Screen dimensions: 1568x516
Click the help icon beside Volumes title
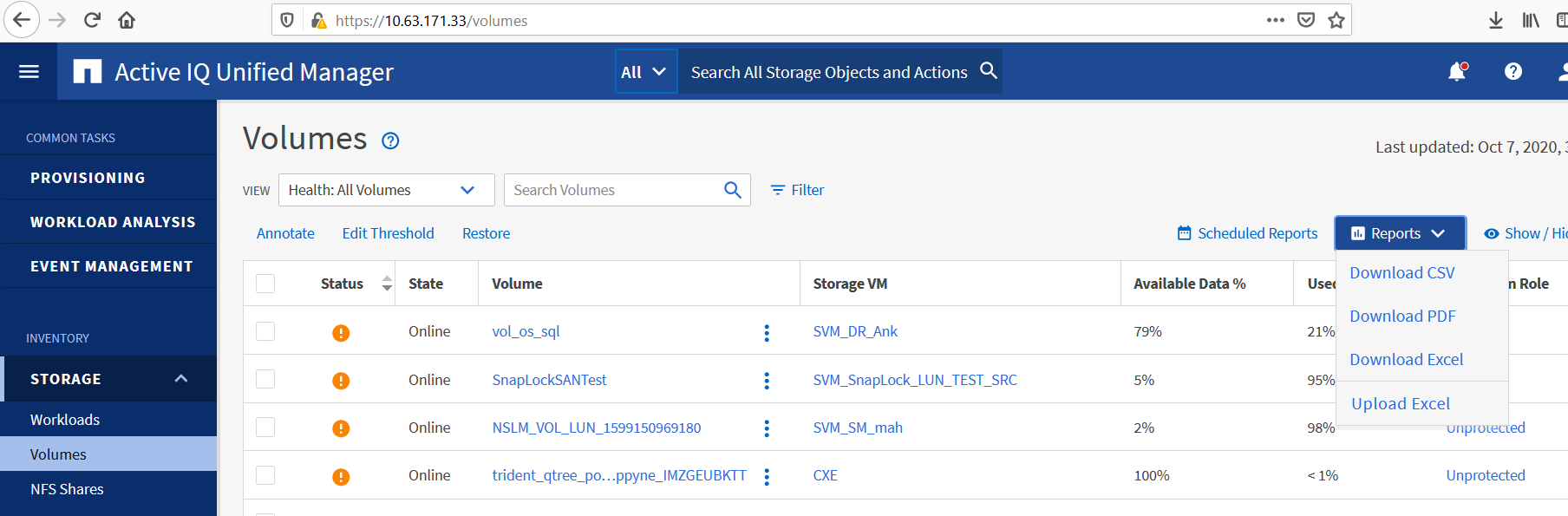click(390, 140)
